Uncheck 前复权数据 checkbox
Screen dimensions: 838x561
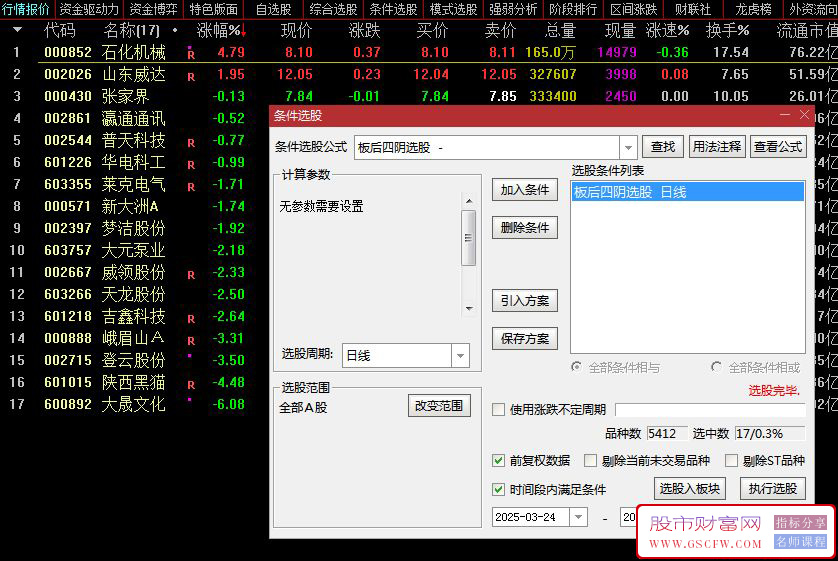(498, 461)
